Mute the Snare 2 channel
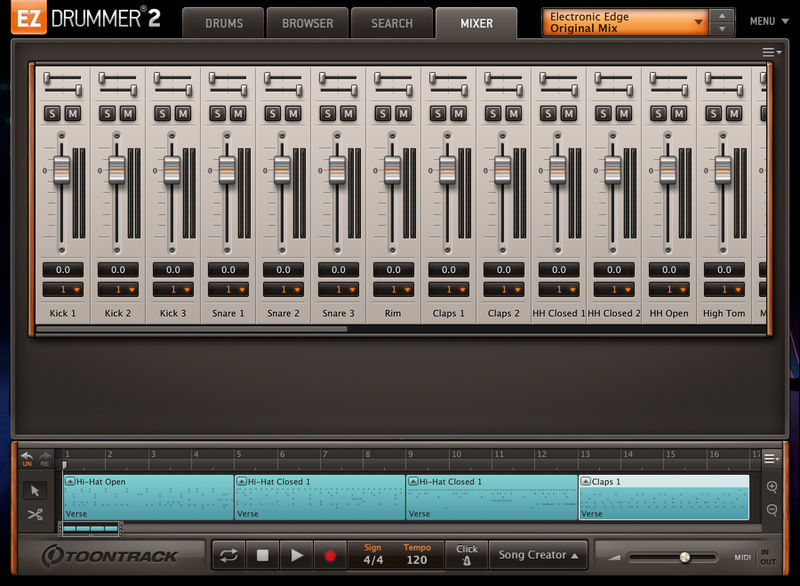Image resolution: width=800 pixels, height=586 pixels. click(x=293, y=114)
